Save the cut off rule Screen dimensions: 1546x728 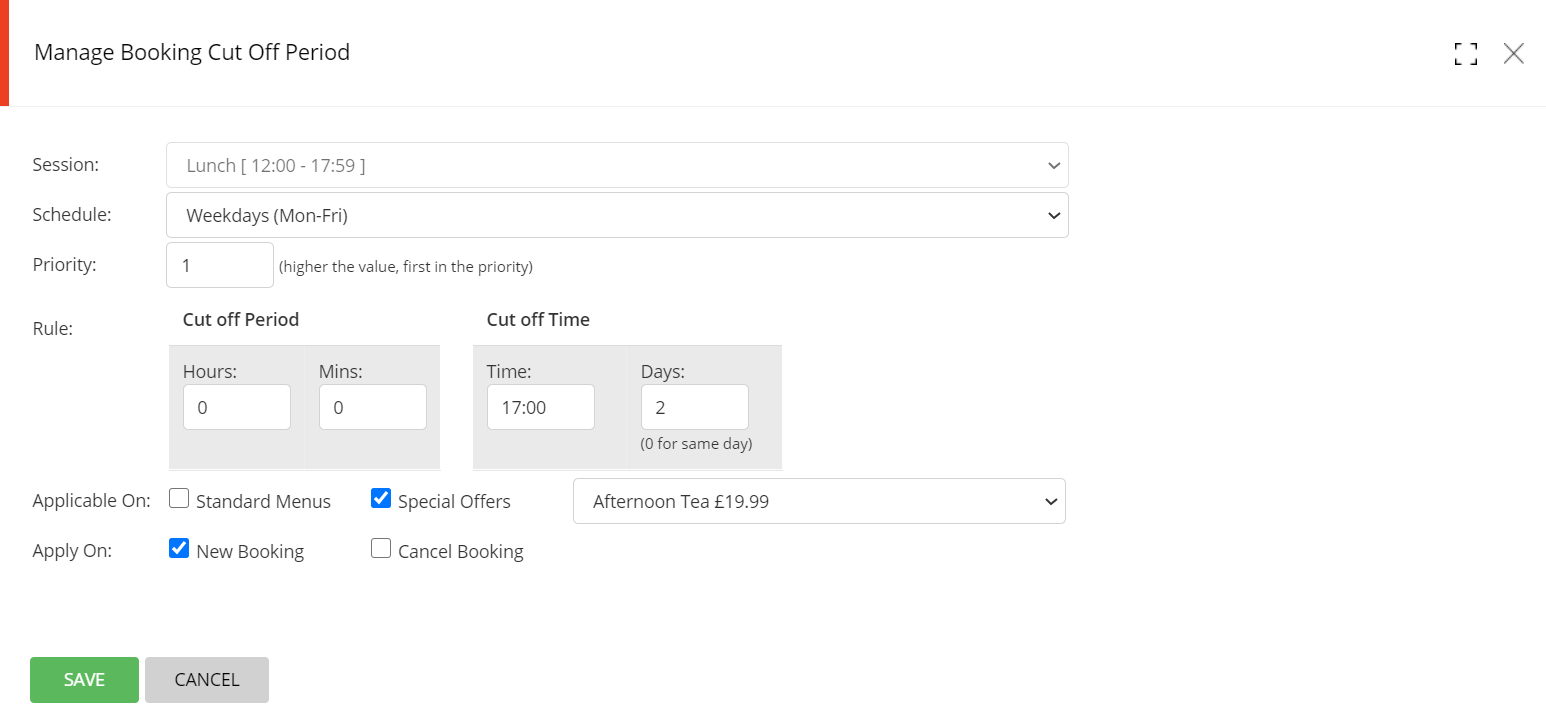pos(84,680)
